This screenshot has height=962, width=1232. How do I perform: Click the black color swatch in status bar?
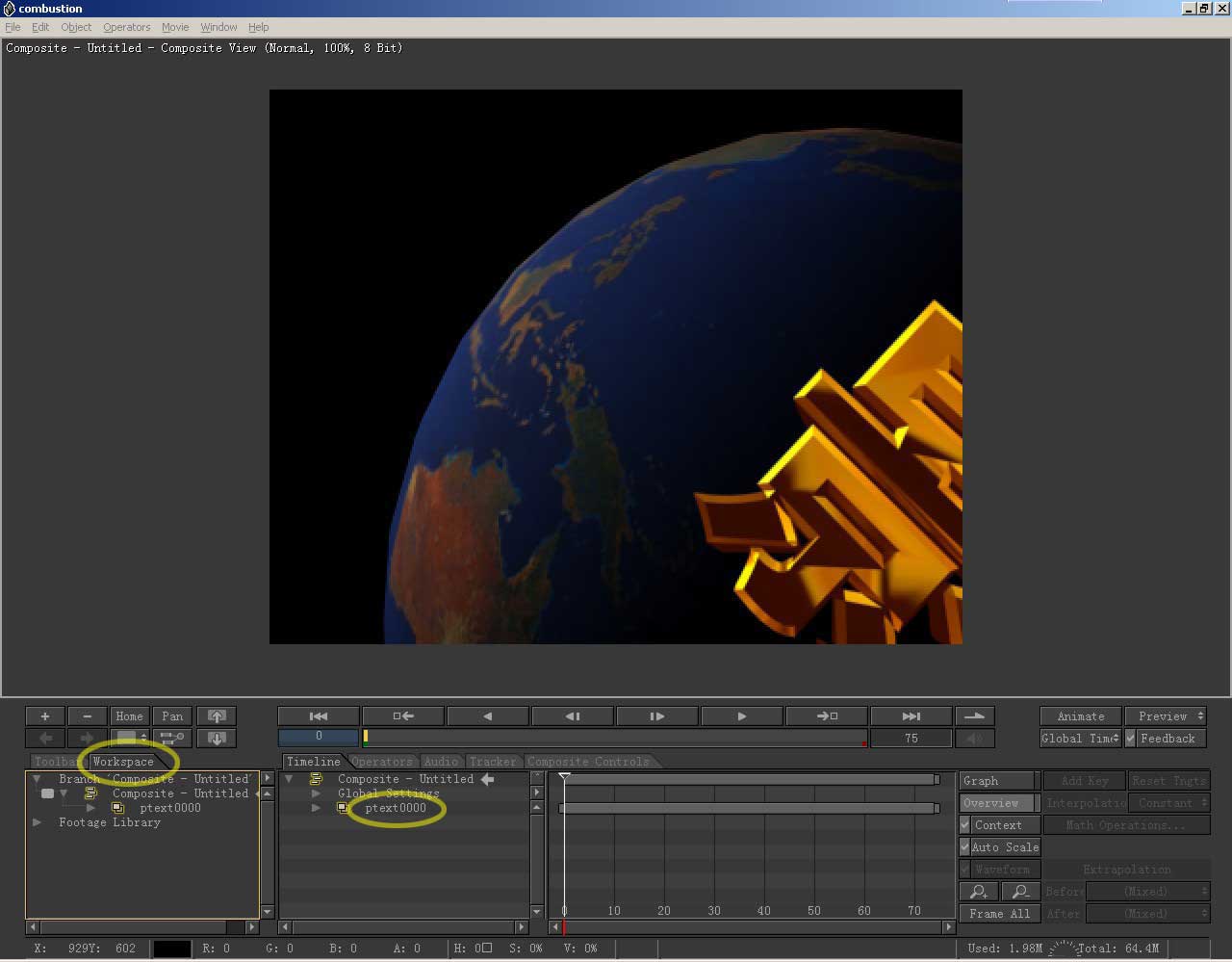[172, 949]
